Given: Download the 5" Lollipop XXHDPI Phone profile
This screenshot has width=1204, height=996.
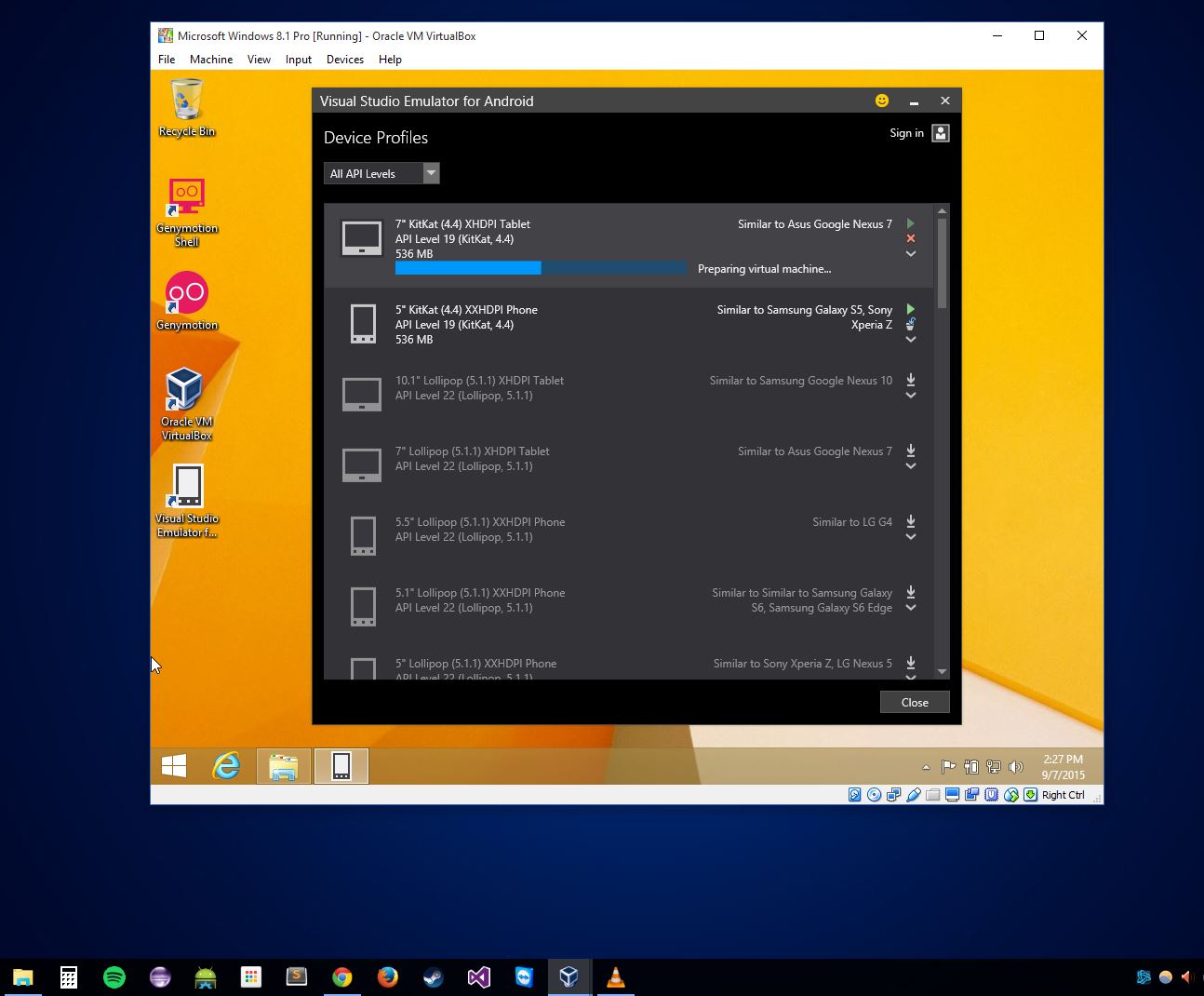Looking at the screenshot, I should [911, 663].
